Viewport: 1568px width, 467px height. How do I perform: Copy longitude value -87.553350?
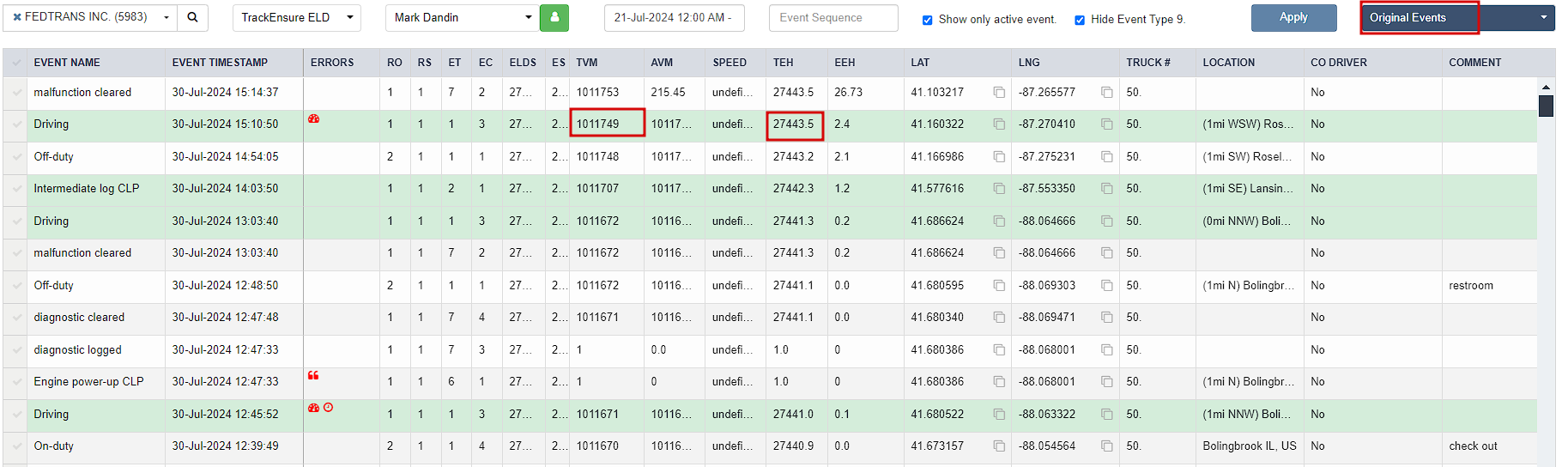click(1107, 189)
